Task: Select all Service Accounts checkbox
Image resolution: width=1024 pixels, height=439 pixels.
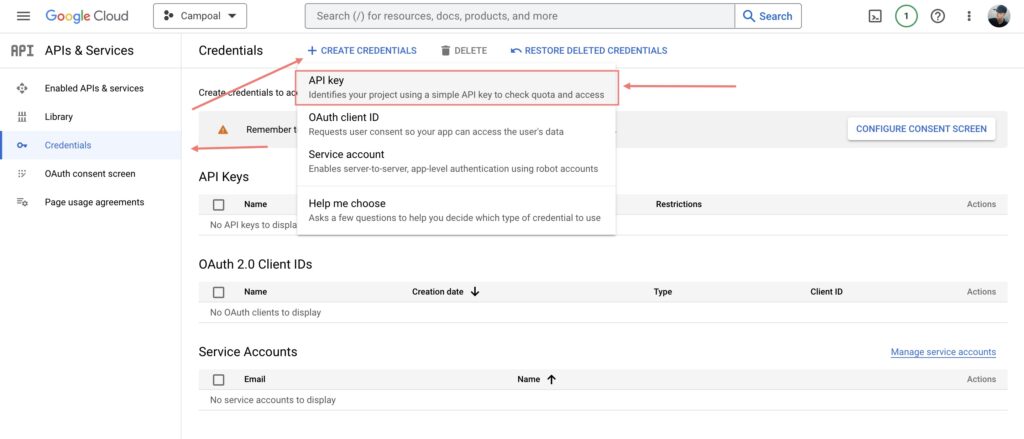Action: coord(219,380)
